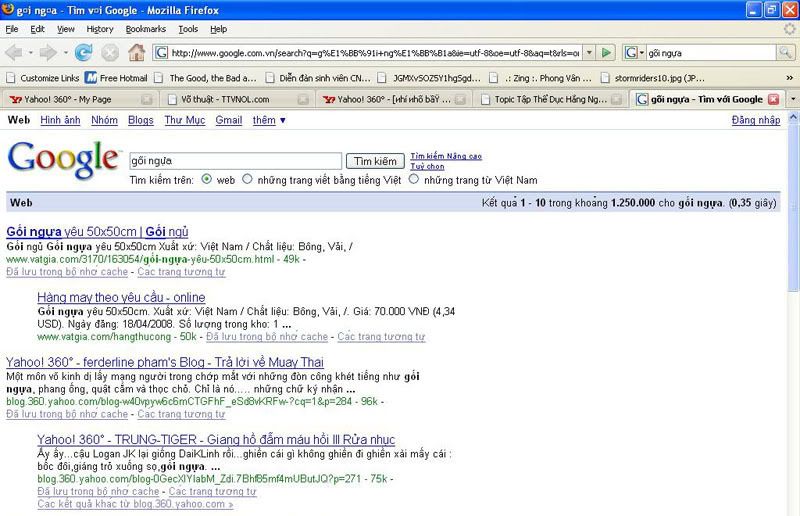Open the 'Zing :. Phong Vân' bookmark
Viewport: 800px width, 516px height.
click(541, 78)
